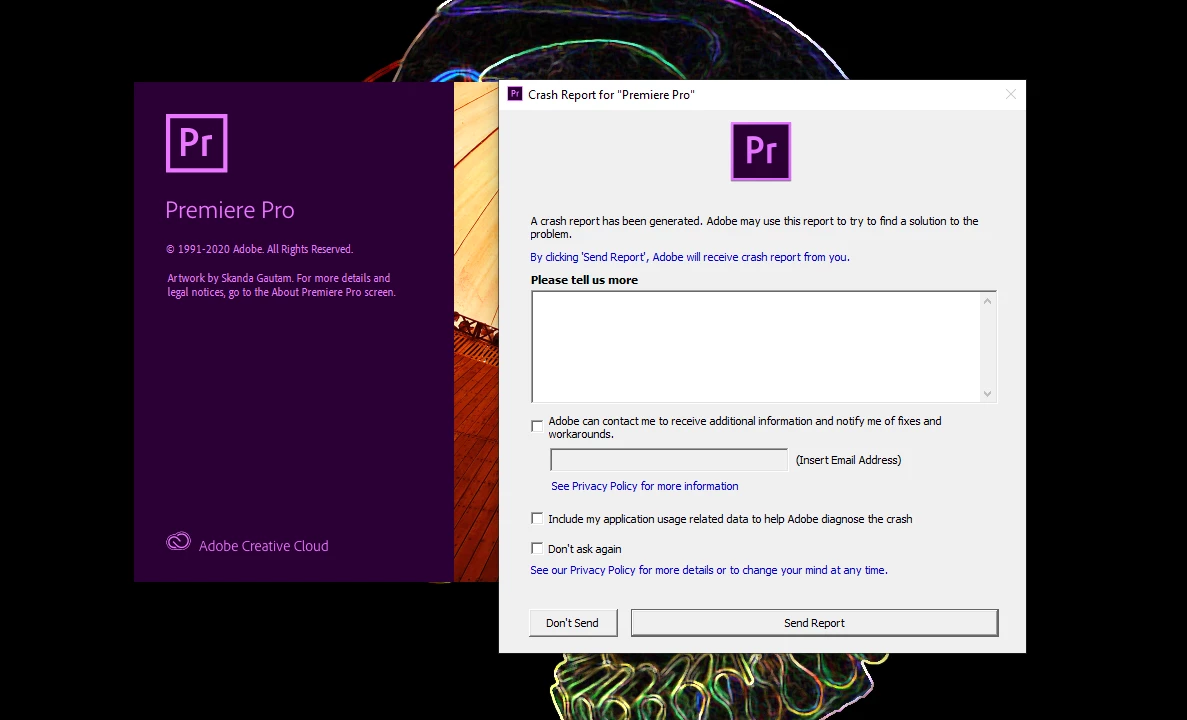Click the scroll up arrow in comment box
1187x720 pixels.
(x=987, y=301)
